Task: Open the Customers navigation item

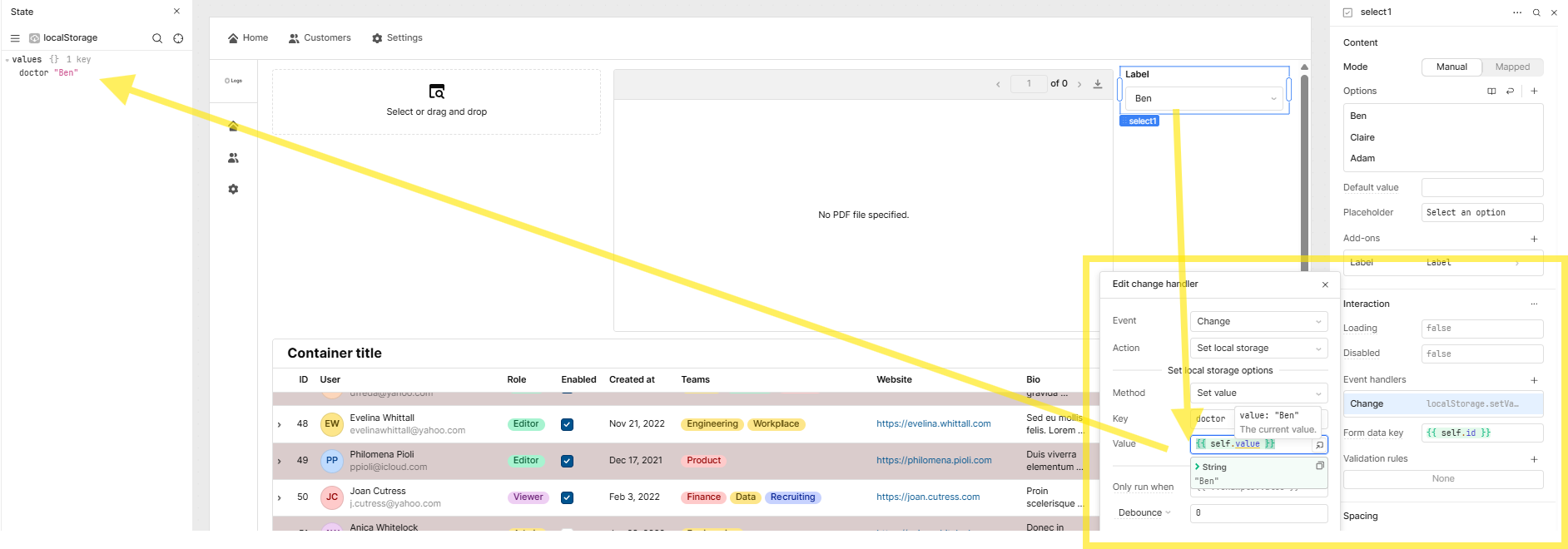Action: pos(320,38)
